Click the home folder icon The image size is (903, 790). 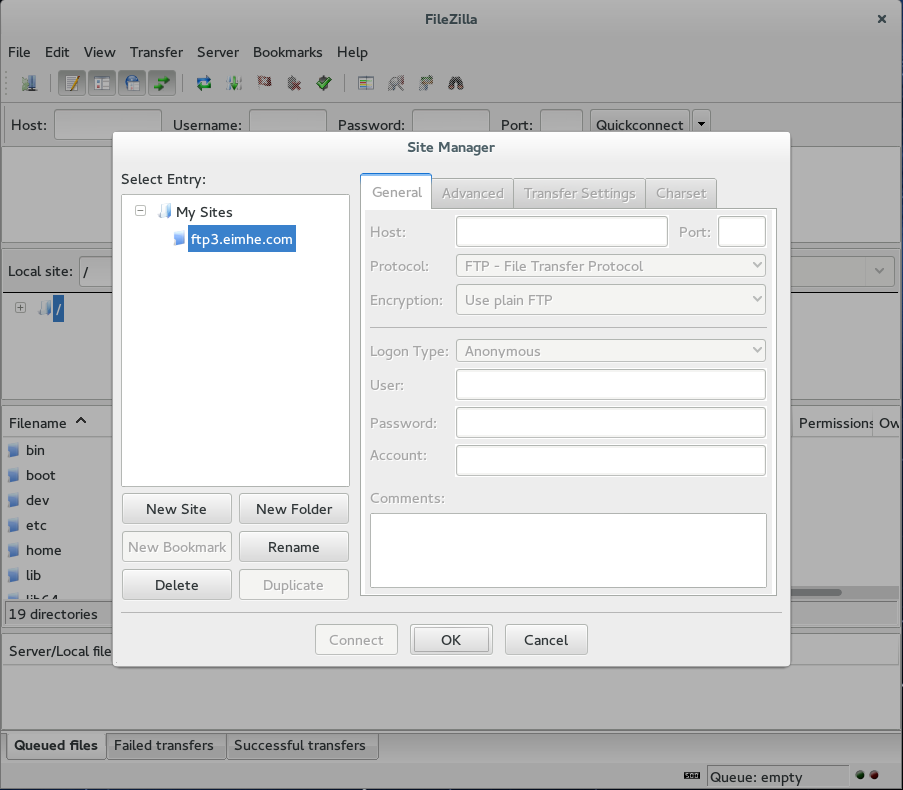(14, 550)
